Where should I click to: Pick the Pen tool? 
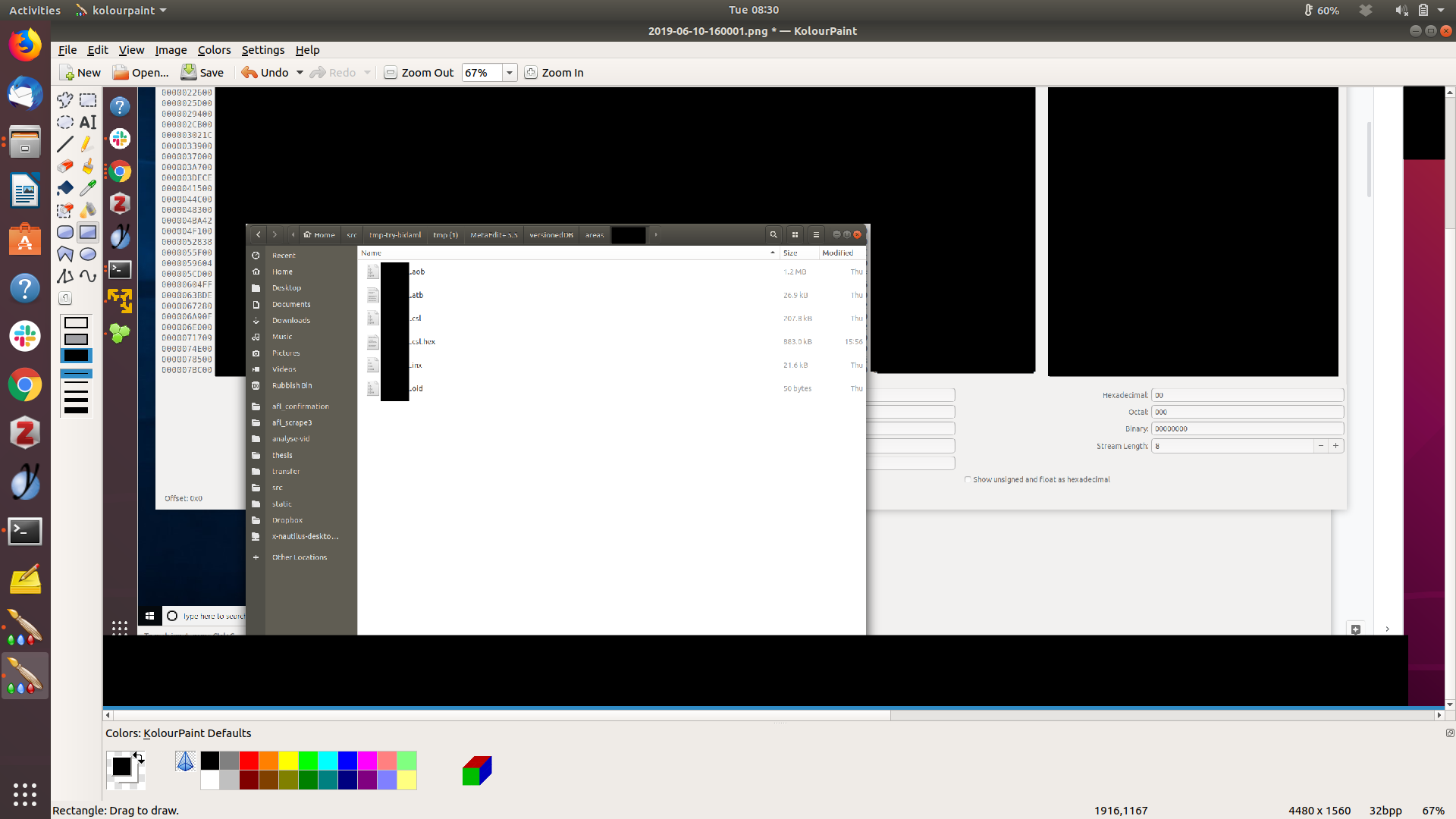[88, 144]
